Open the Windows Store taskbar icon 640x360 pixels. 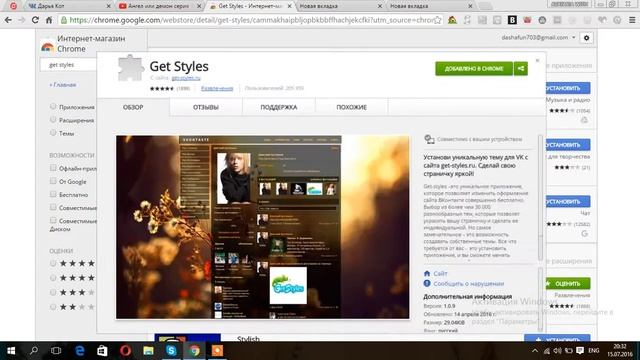pos(102,351)
